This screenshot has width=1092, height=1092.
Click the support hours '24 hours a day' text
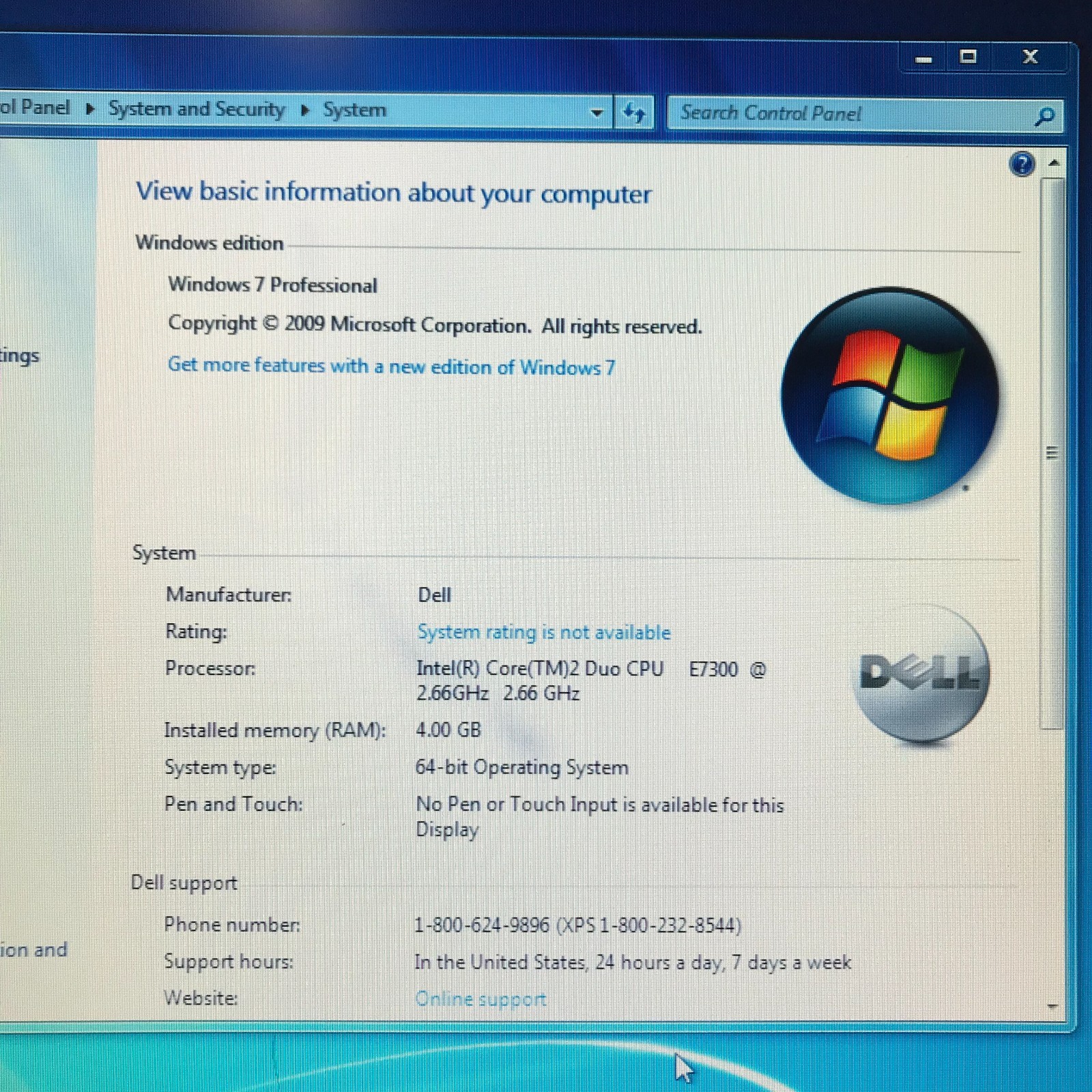632,962
